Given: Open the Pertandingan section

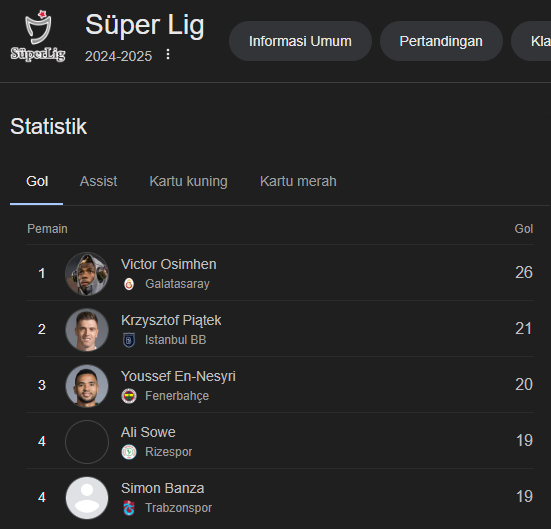Looking at the screenshot, I should tap(441, 41).
